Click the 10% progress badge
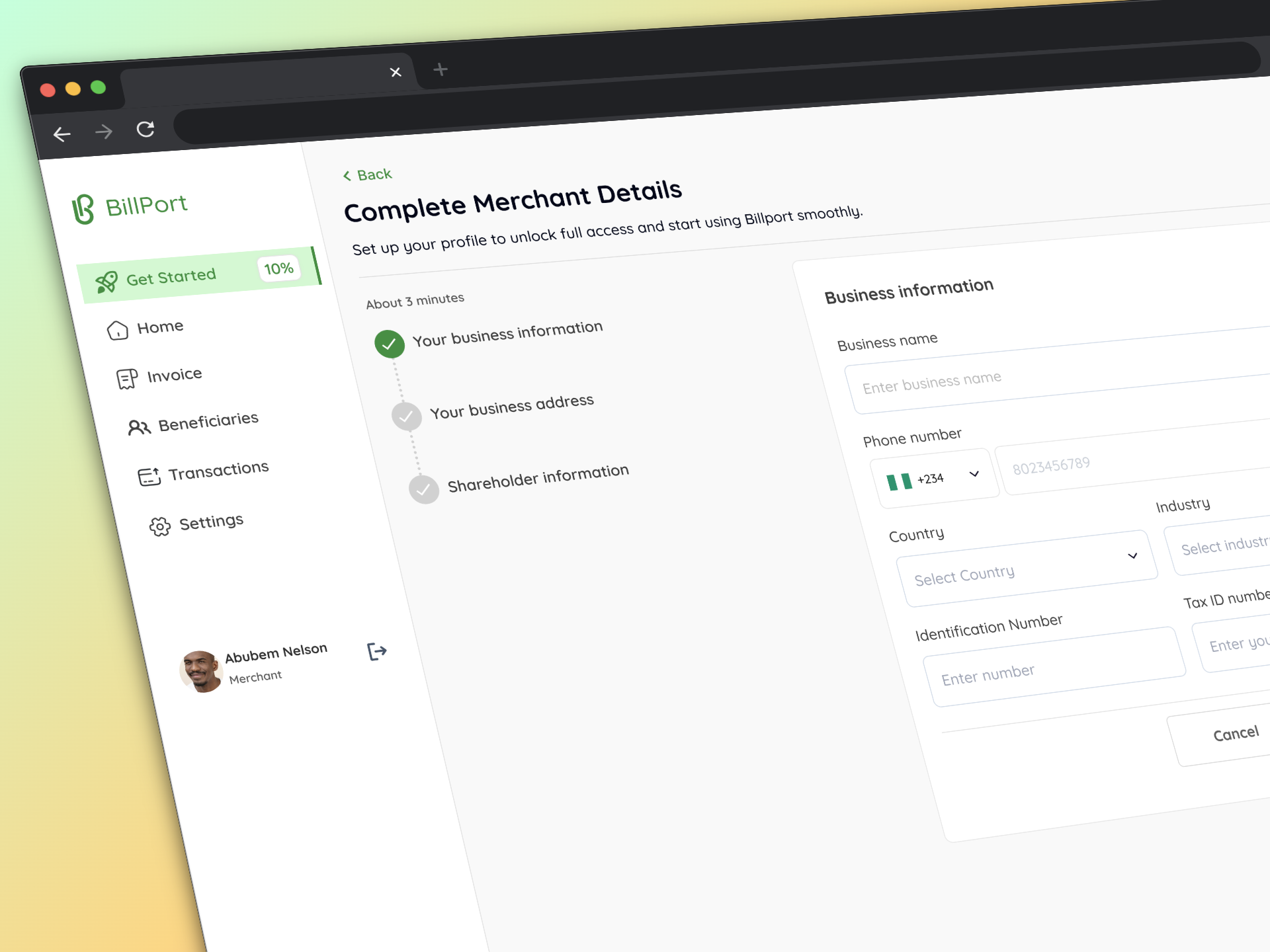The image size is (1270, 952). tap(278, 268)
